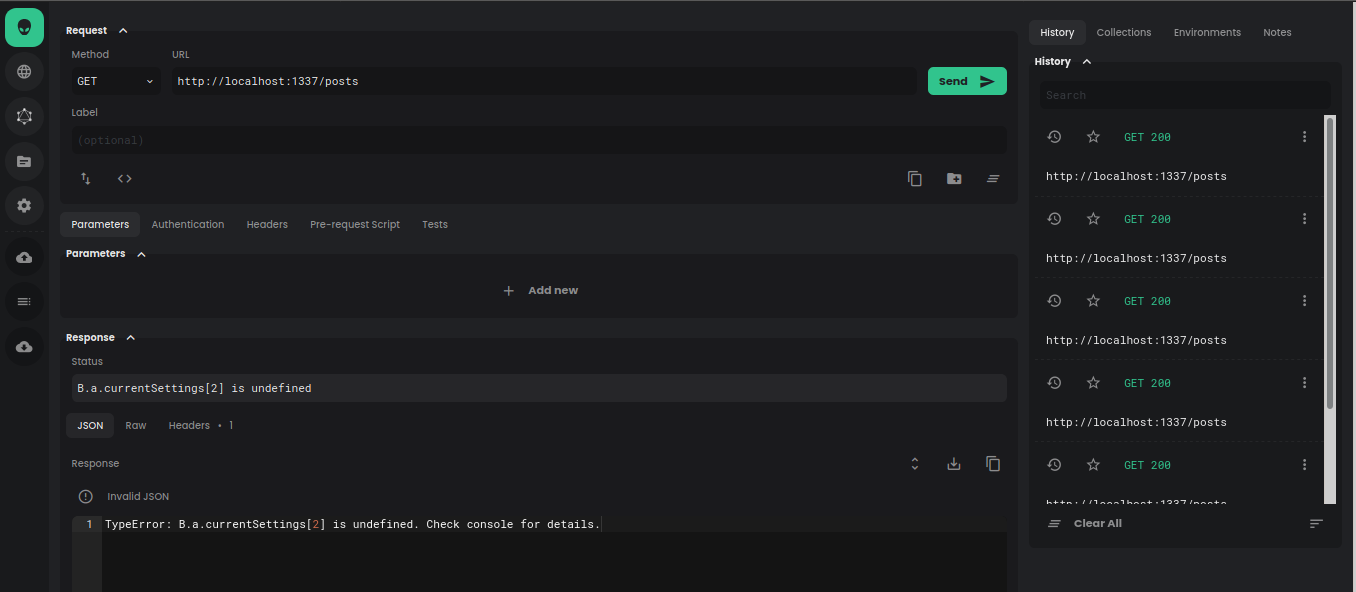
Task: Click the cloud upload icon in sidebar
Action: 24,257
